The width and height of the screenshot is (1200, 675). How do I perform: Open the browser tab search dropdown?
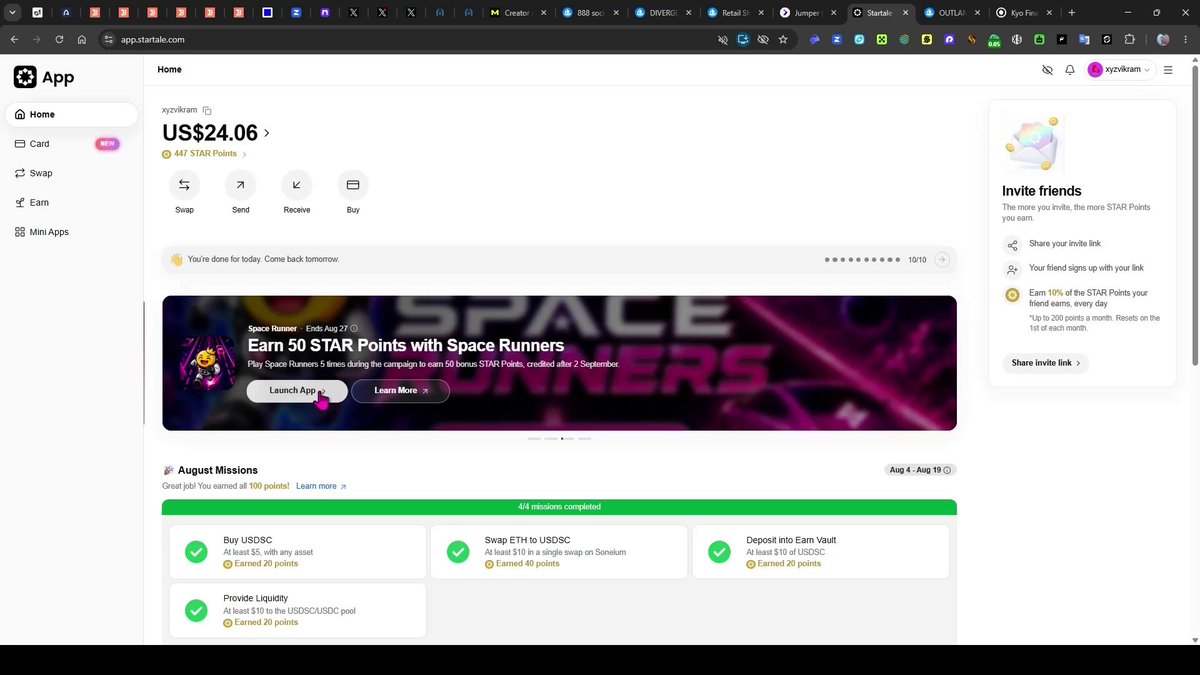point(13,13)
